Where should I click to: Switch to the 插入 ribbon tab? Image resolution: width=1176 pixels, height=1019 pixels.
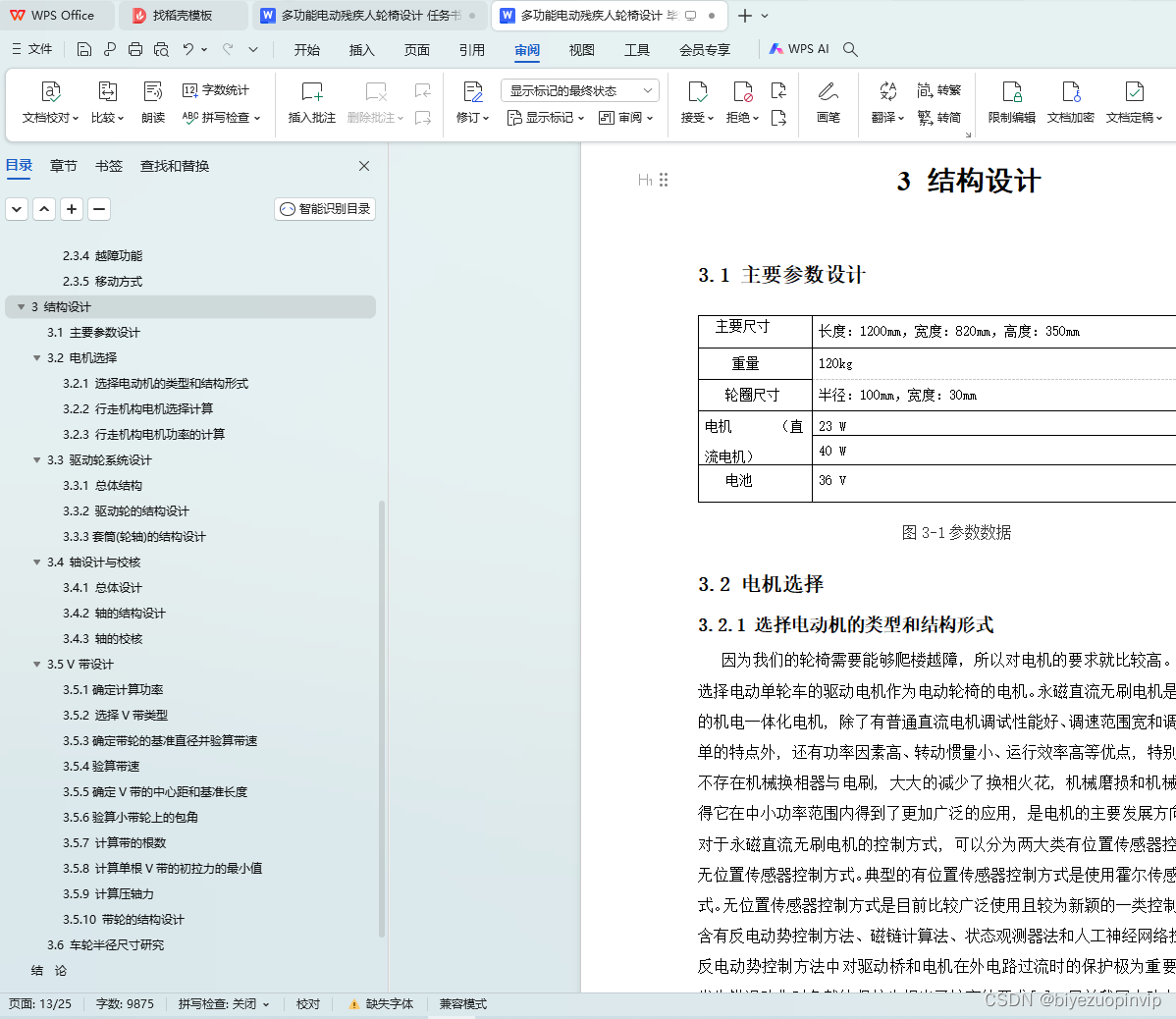(361, 49)
